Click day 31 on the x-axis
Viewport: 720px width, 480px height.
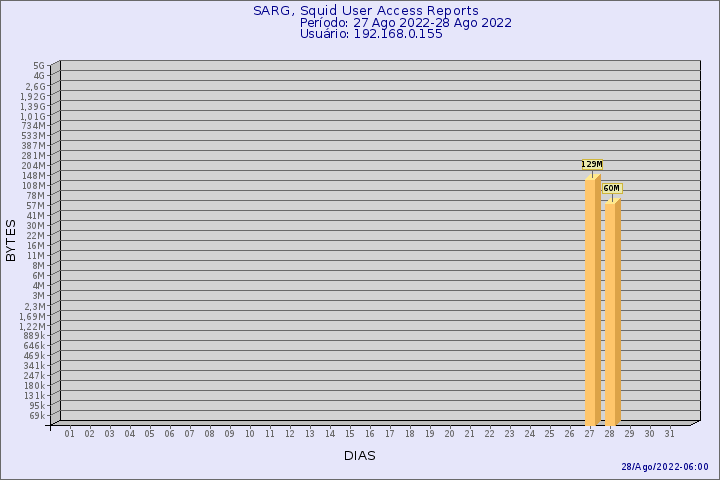[x=669, y=434]
